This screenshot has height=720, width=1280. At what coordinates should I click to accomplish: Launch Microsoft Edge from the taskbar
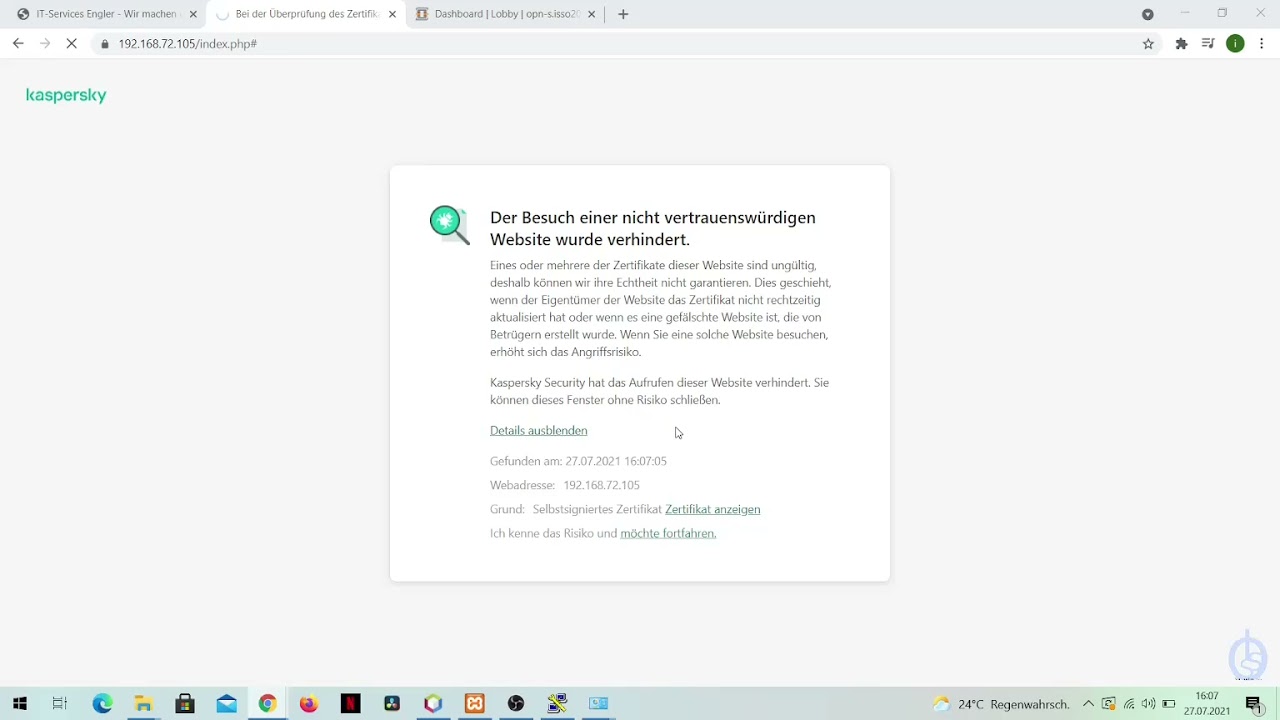click(102, 704)
